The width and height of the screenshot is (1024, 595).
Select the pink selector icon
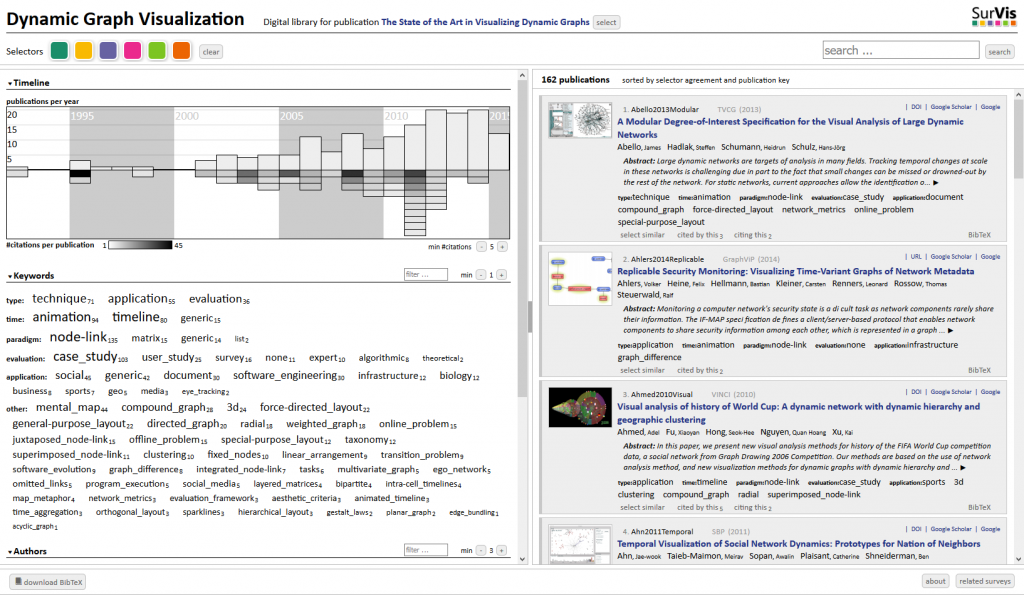pos(133,51)
